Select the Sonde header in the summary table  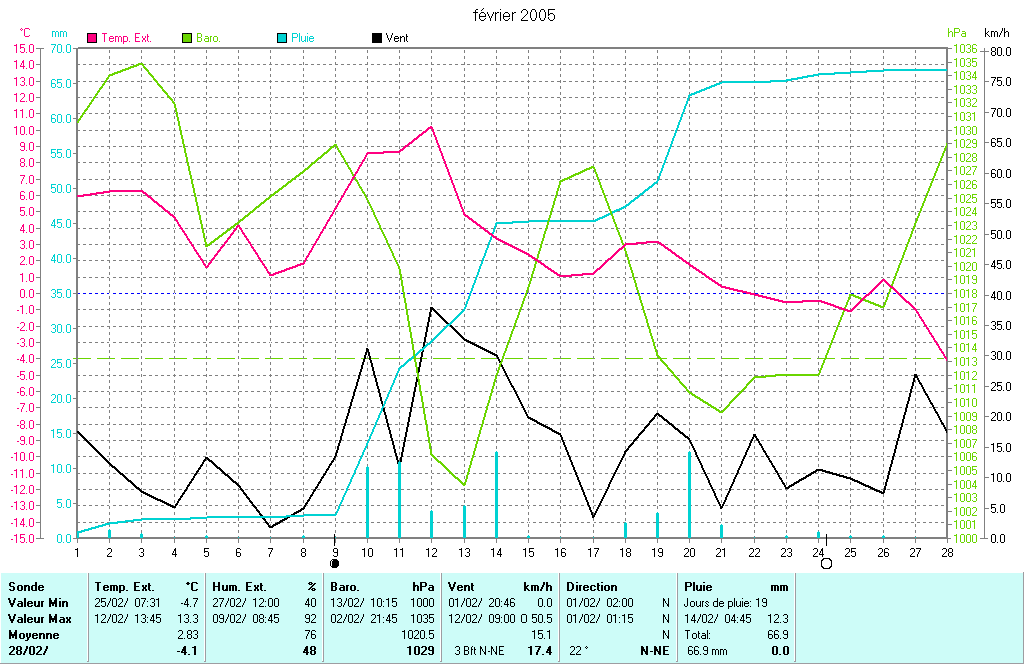point(26,587)
